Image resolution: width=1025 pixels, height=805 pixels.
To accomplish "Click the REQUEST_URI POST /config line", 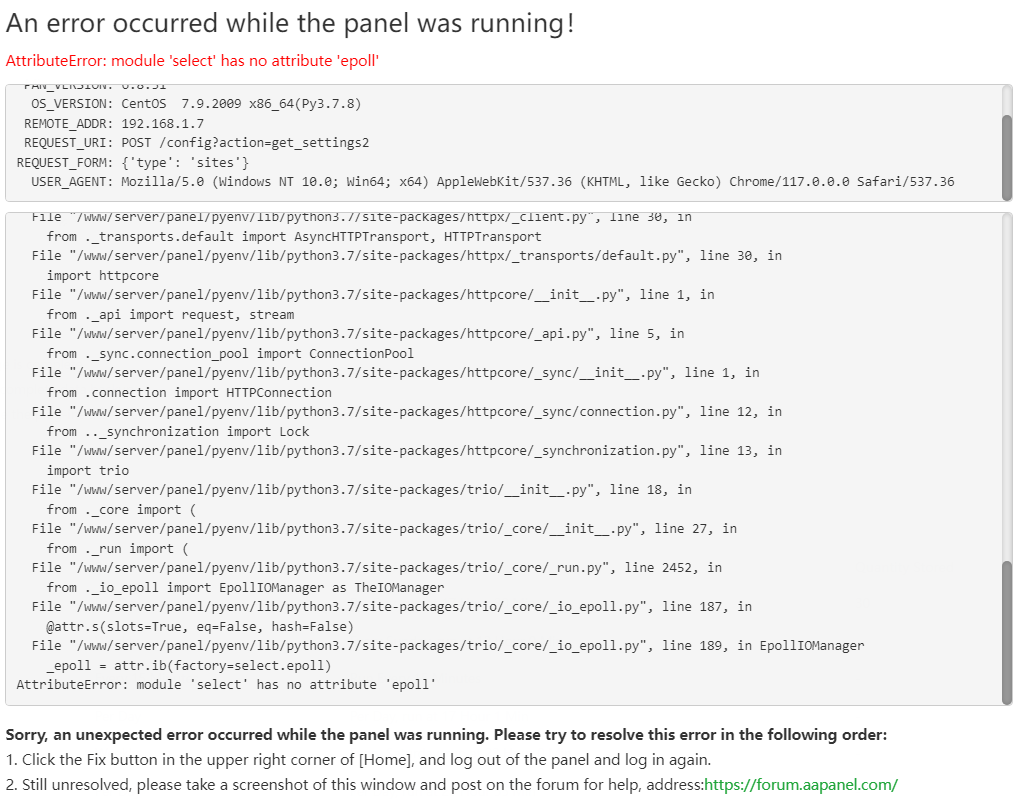I will [x=196, y=143].
